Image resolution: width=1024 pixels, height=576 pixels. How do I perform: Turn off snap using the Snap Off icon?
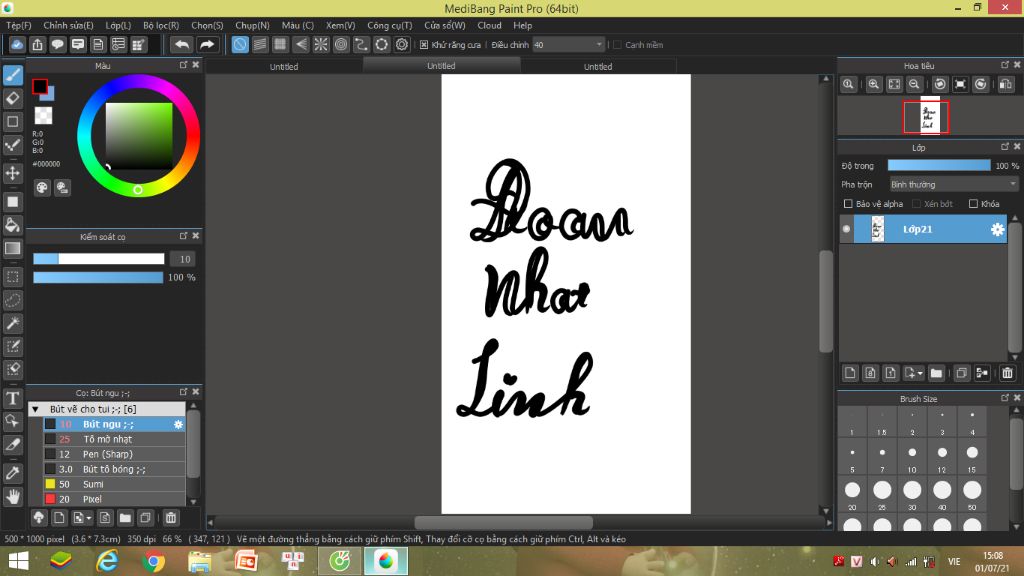click(240, 44)
